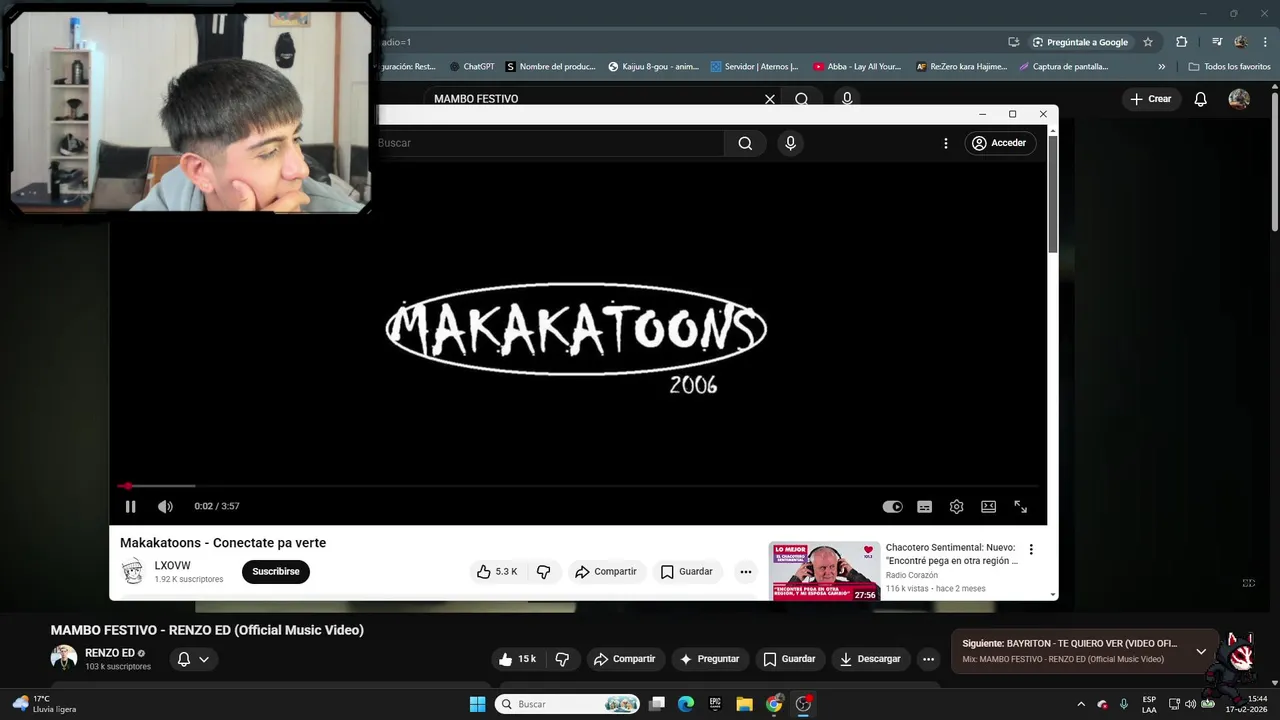Enter fullscreen in the video player
Image resolution: width=1280 pixels, height=720 pixels.
click(x=1021, y=507)
